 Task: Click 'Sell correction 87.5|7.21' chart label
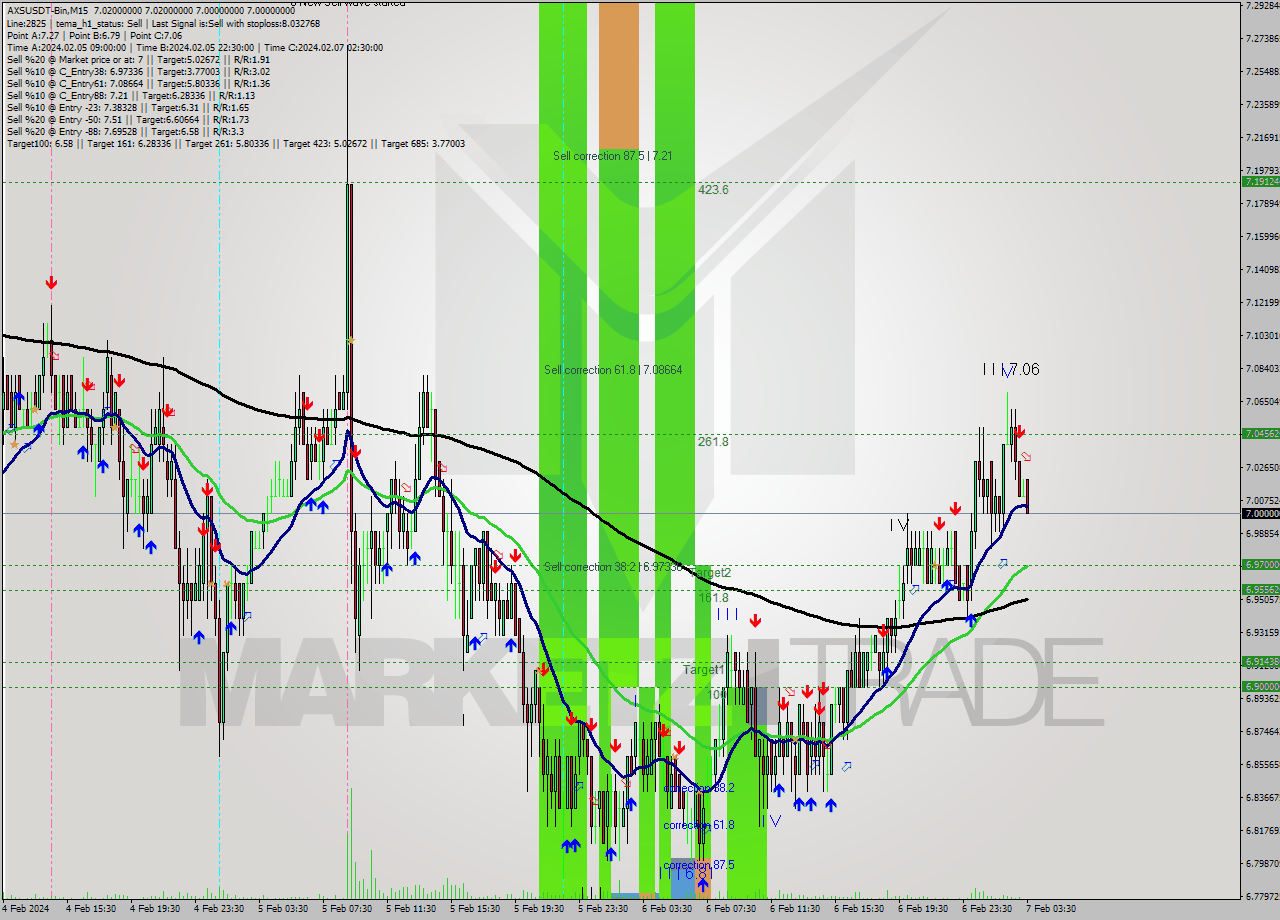612,156
